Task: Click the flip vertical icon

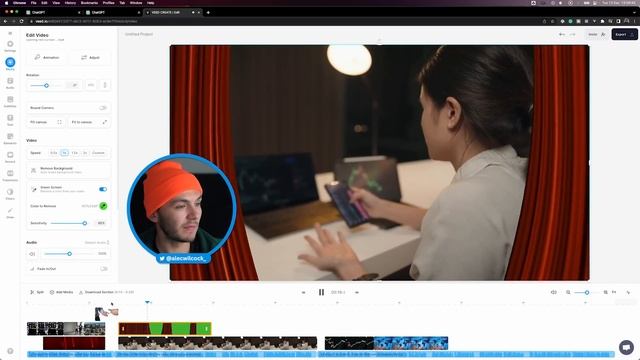Action: click(105, 85)
